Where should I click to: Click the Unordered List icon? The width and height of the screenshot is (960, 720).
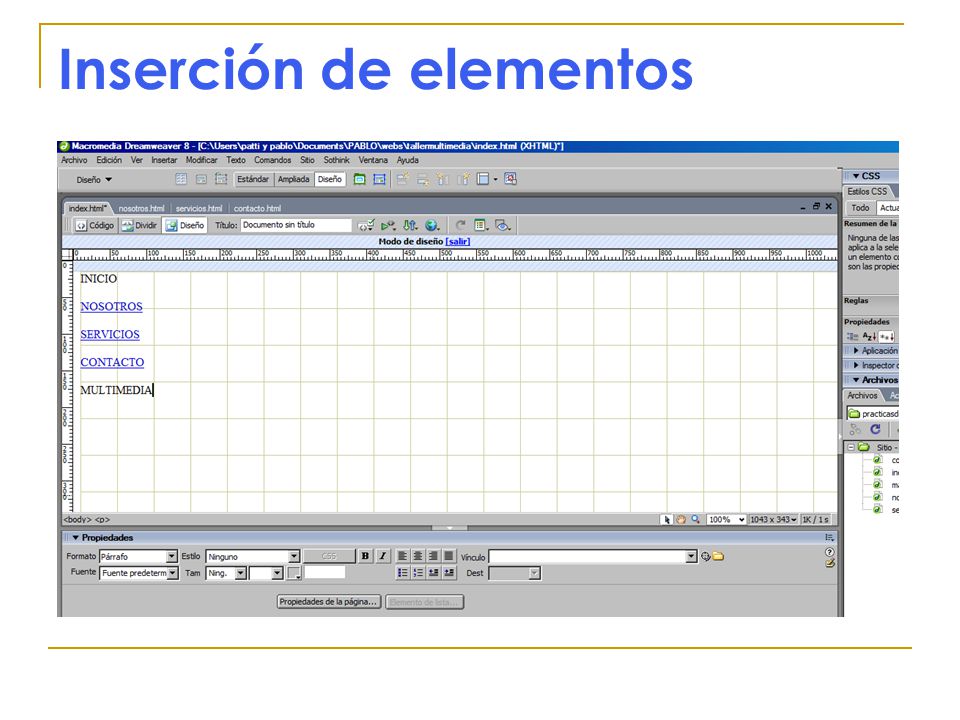click(x=402, y=572)
